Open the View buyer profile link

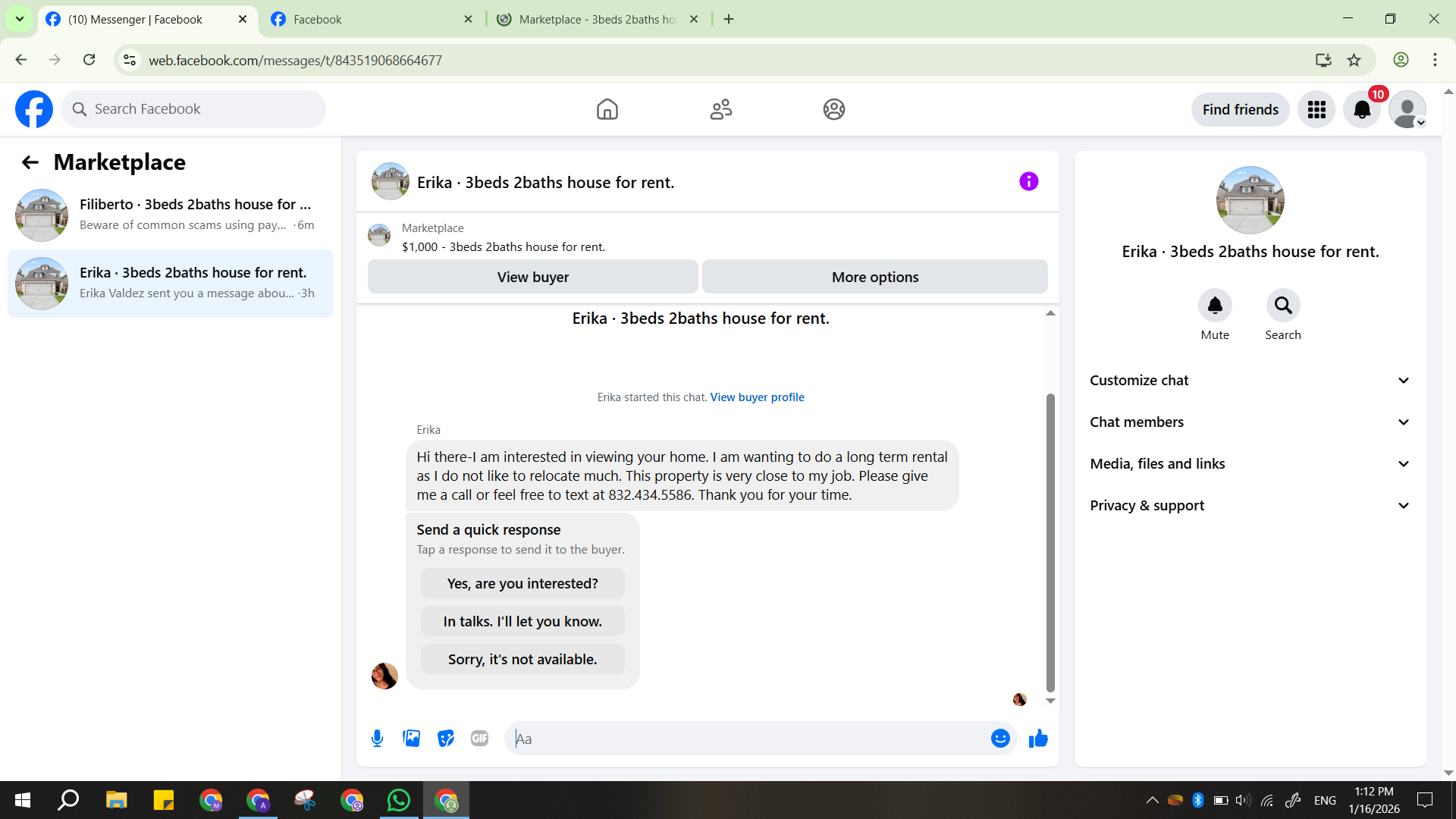[757, 397]
